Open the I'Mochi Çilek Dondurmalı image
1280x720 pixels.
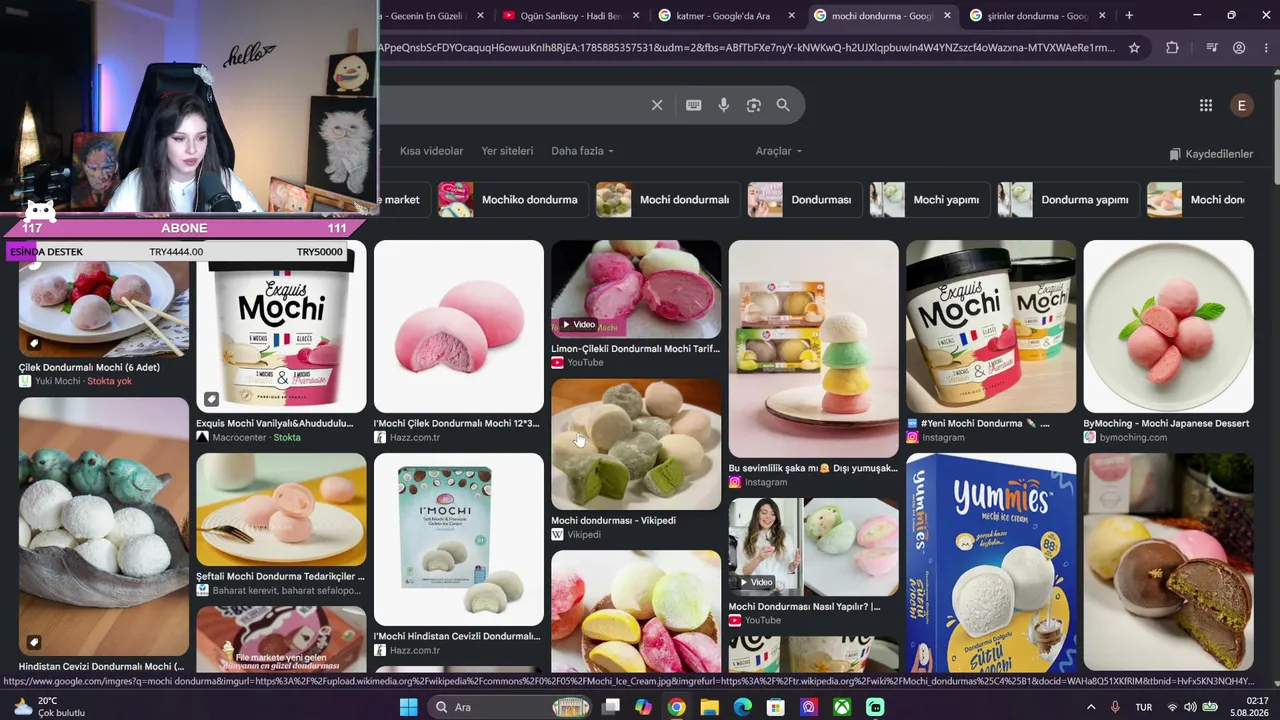coord(459,326)
